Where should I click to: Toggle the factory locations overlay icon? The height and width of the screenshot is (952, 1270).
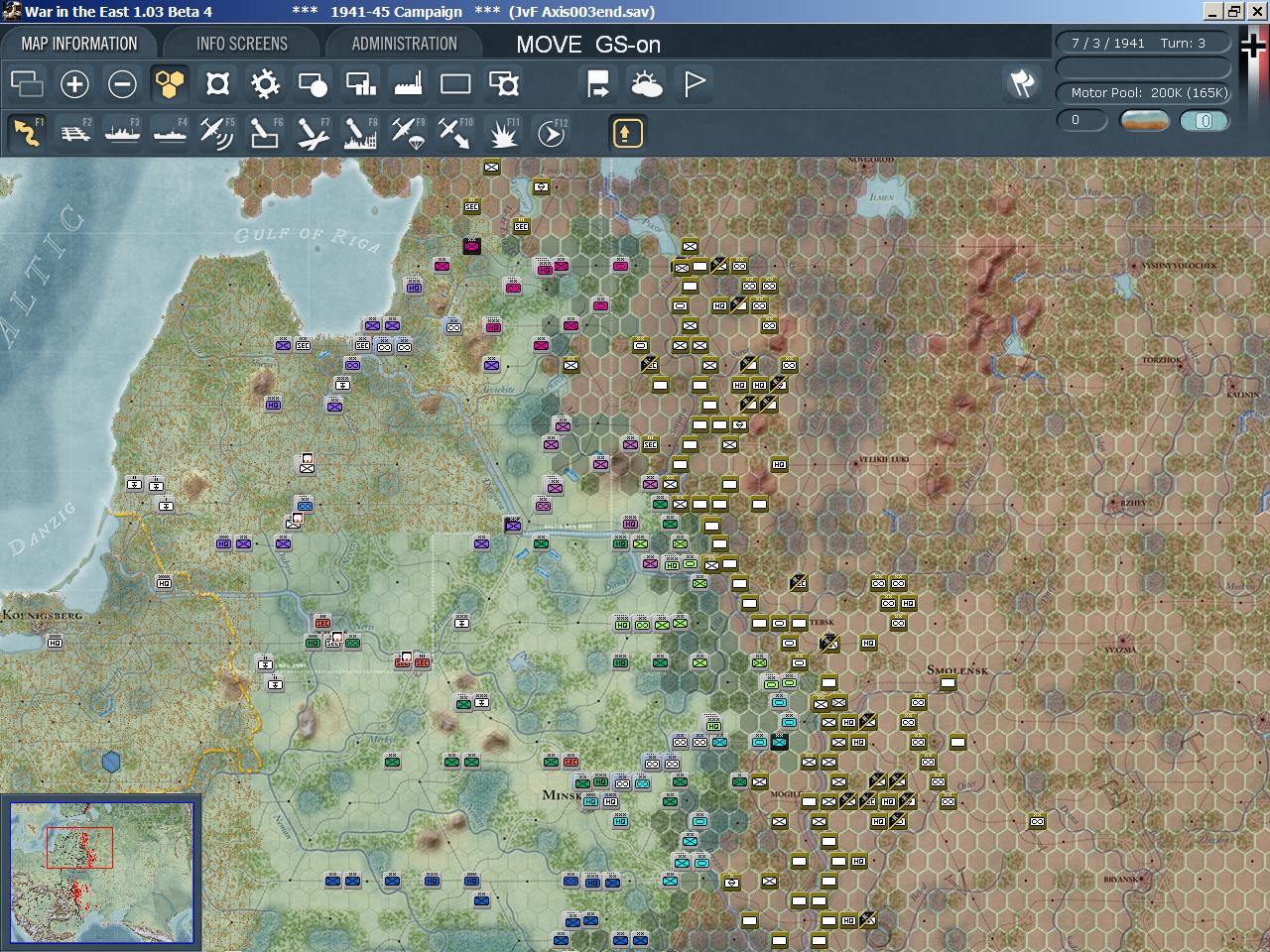[408, 83]
